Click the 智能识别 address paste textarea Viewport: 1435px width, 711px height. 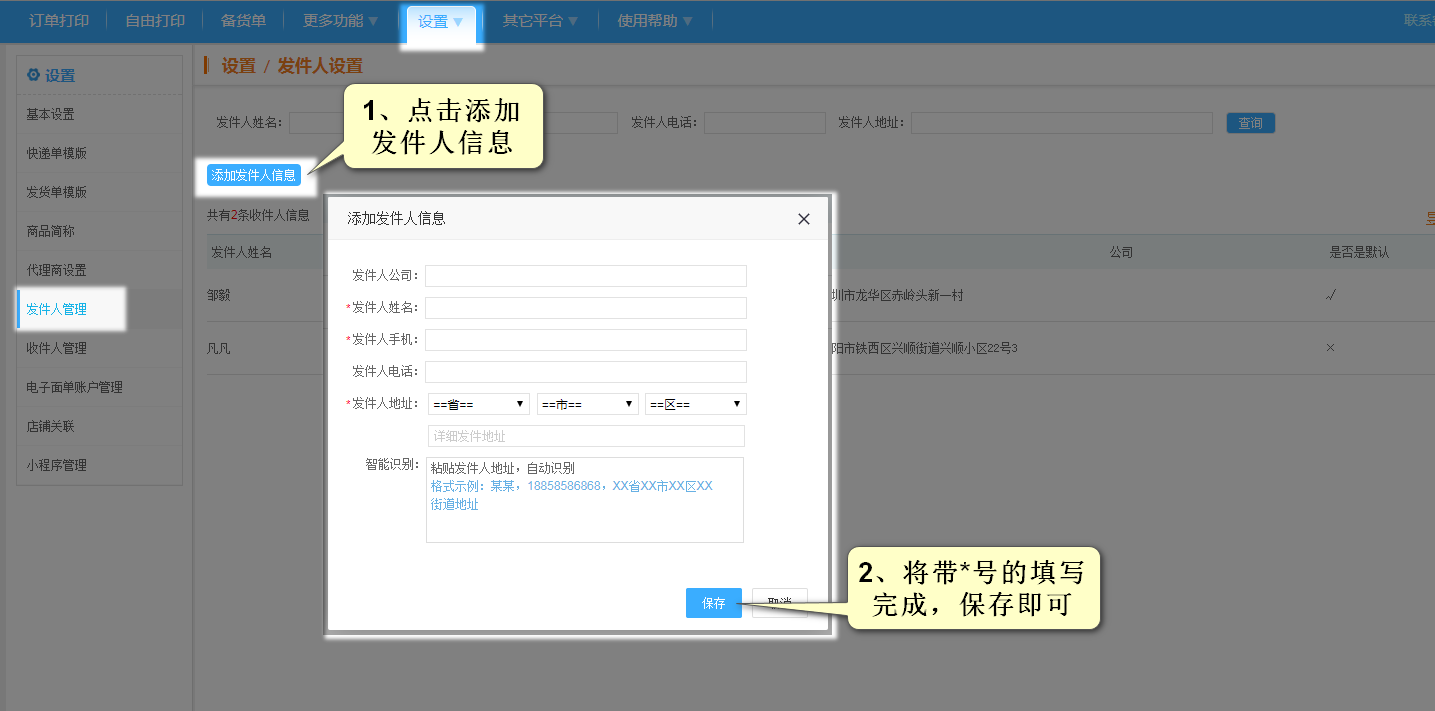pos(585,500)
